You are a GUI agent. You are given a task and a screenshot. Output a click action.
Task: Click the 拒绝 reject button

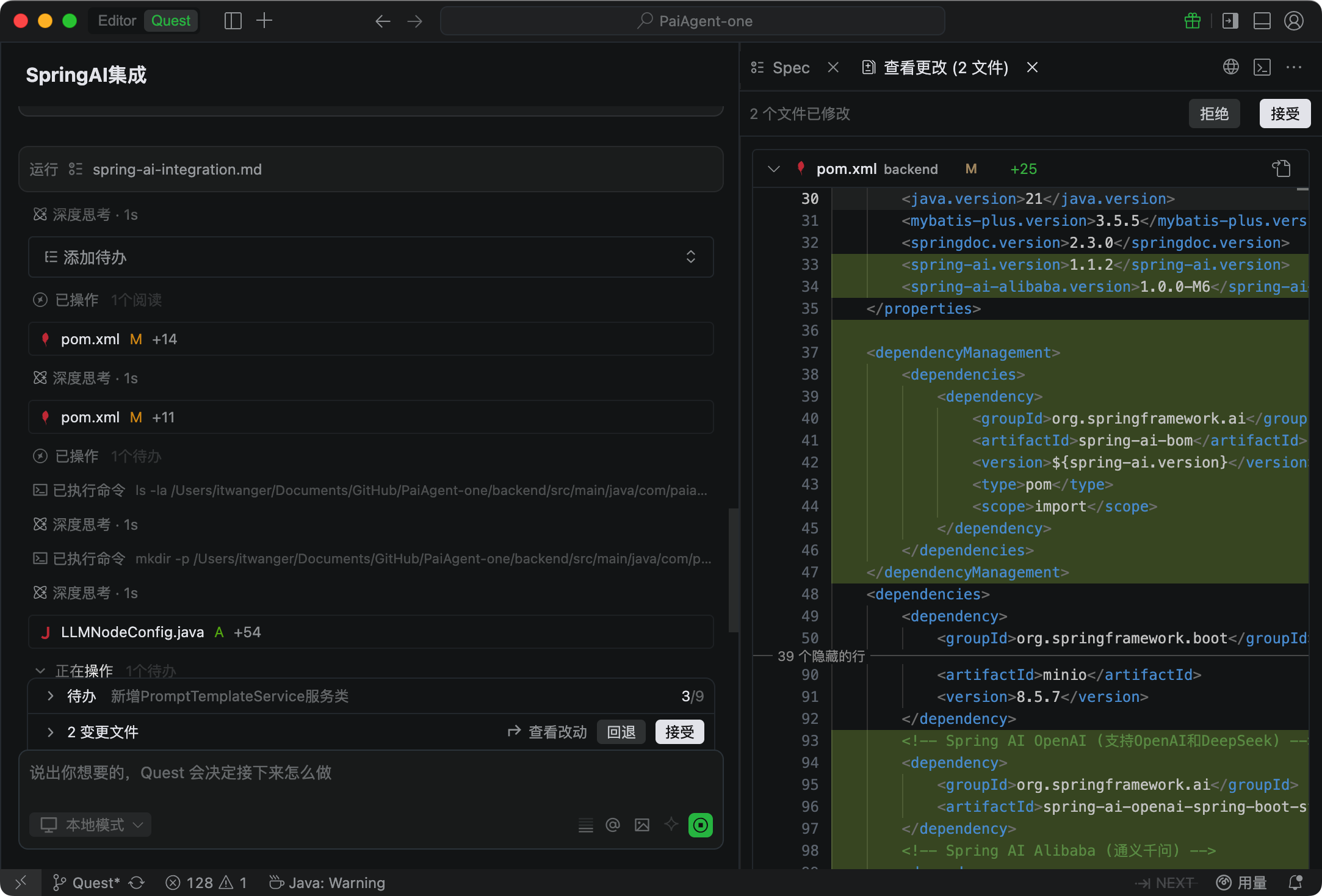(x=1213, y=114)
